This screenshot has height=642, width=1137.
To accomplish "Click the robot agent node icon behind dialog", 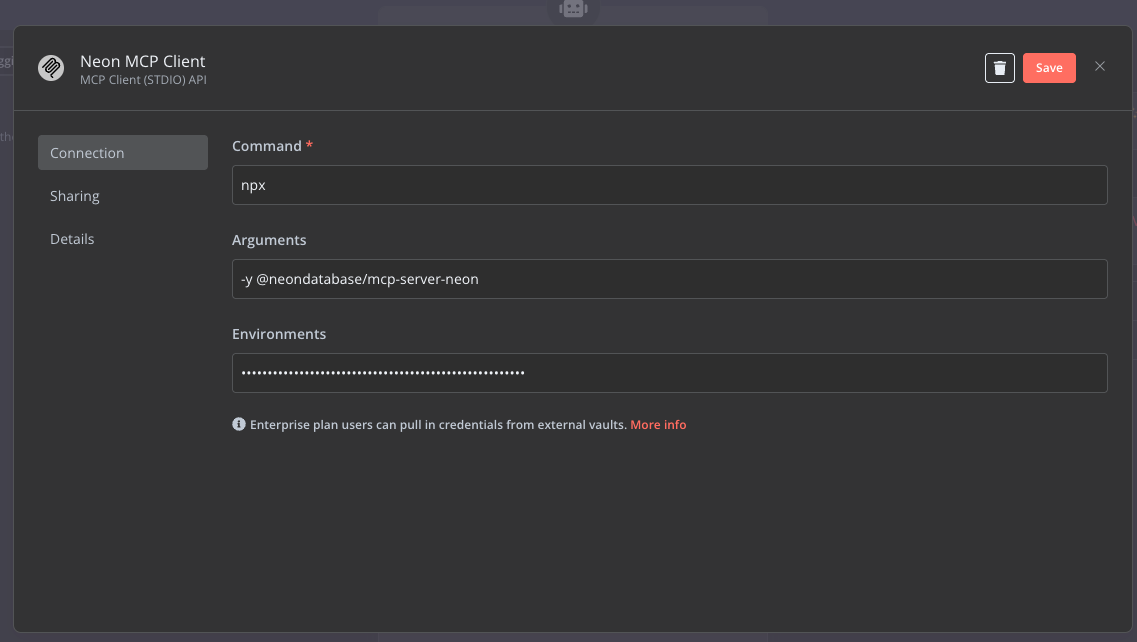I will [573, 9].
